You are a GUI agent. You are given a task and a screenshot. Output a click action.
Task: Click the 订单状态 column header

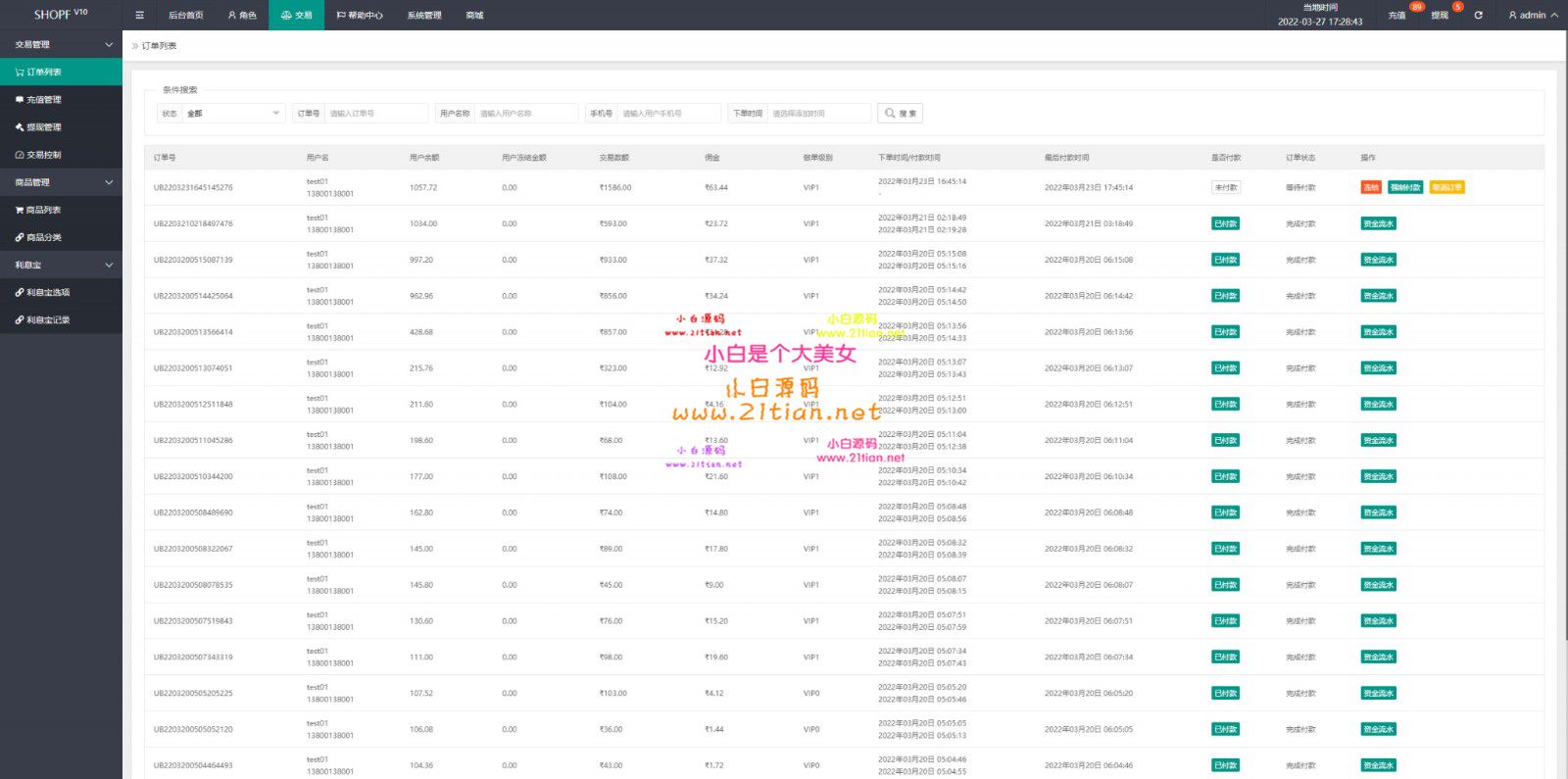click(x=1300, y=158)
